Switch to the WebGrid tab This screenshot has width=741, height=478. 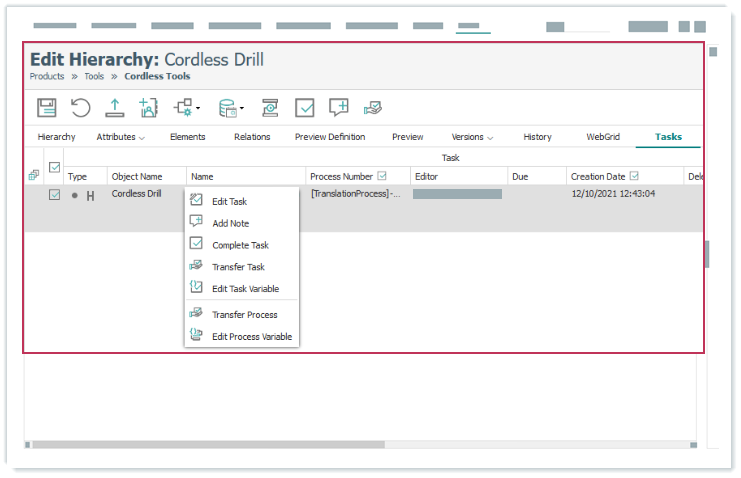tap(603, 137)
